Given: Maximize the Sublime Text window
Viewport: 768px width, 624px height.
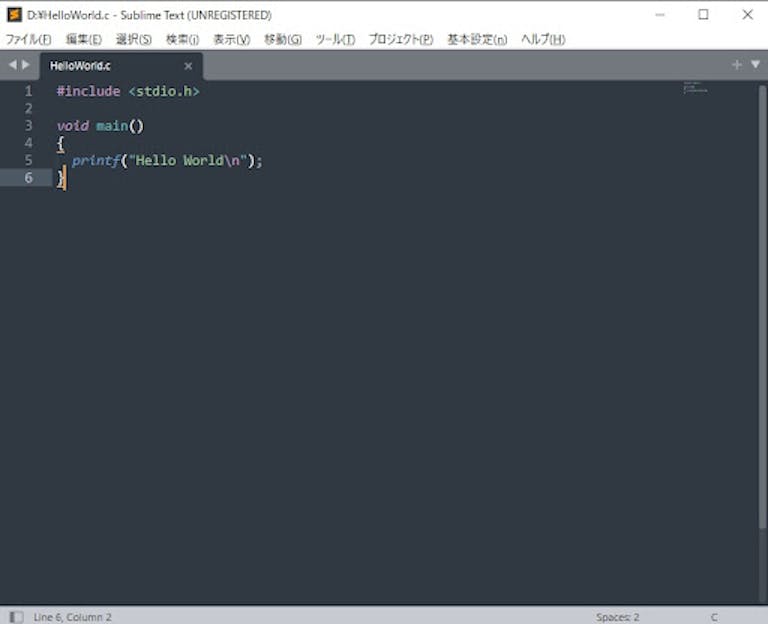Looking at the screenshot, I should pos(703,15).
